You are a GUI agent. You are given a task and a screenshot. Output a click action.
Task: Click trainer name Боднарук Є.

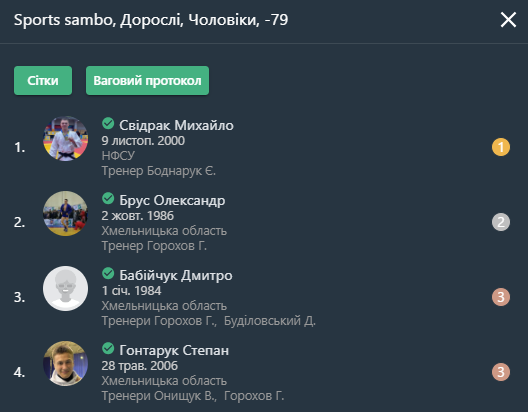coord(181,171)
